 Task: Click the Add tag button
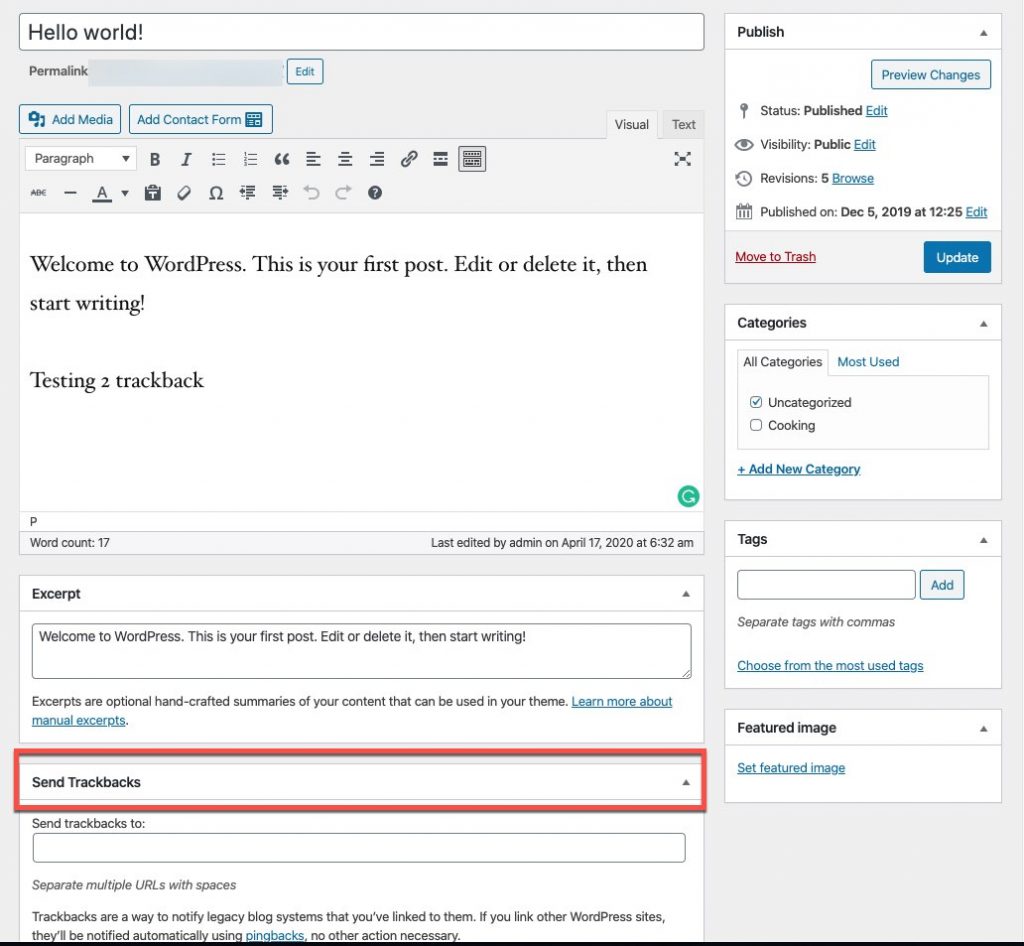pyautogui.click(x=942, y=585)
